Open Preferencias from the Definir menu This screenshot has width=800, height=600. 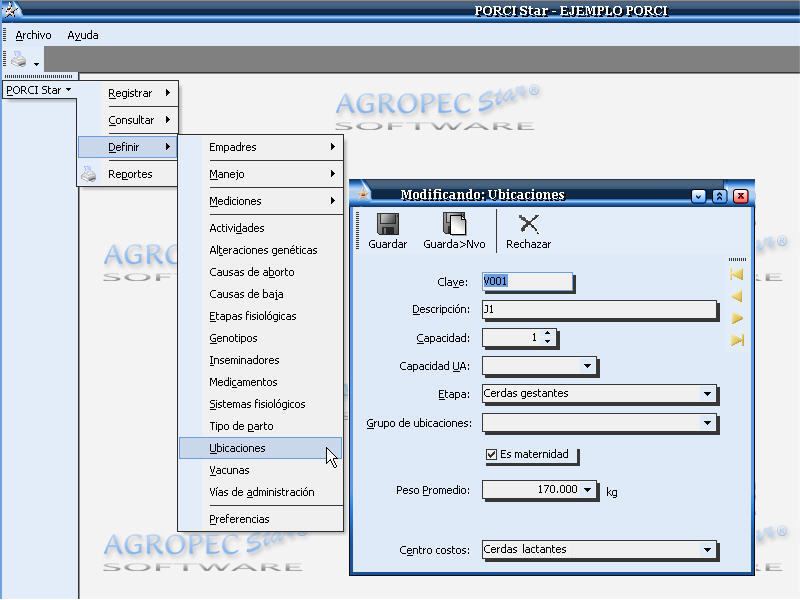pyautogui.click(x=261, y=519)
